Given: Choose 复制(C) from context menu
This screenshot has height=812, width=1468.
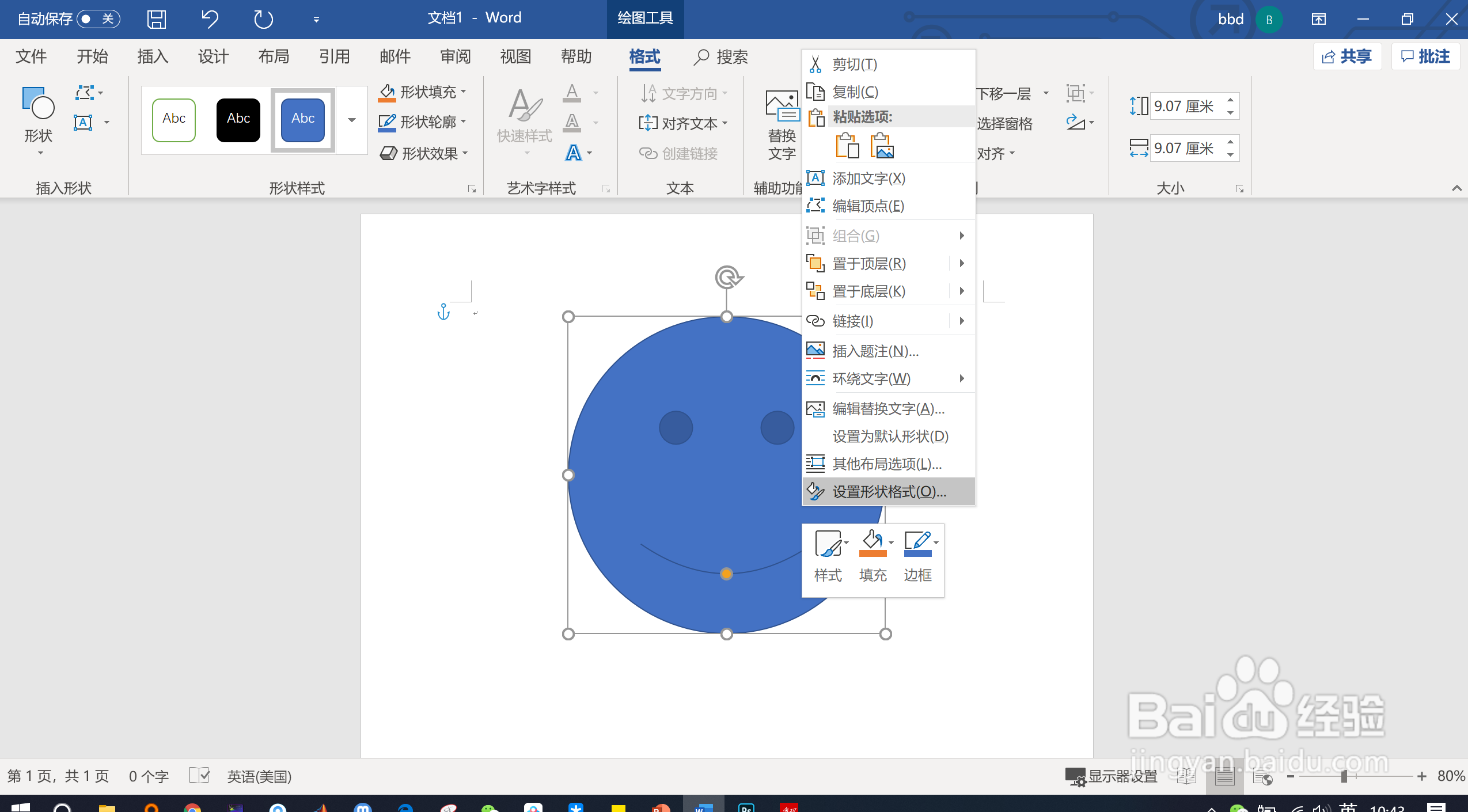Looking at the screenshot, I should (889, 92).
